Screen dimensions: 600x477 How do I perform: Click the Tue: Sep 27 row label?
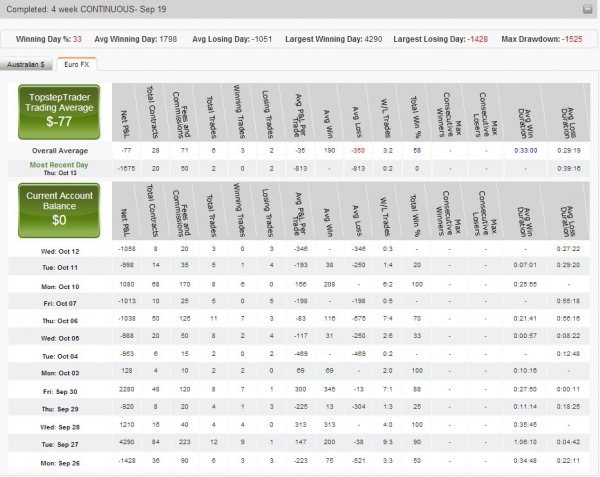pyautogui.click(x=60, y=444)
